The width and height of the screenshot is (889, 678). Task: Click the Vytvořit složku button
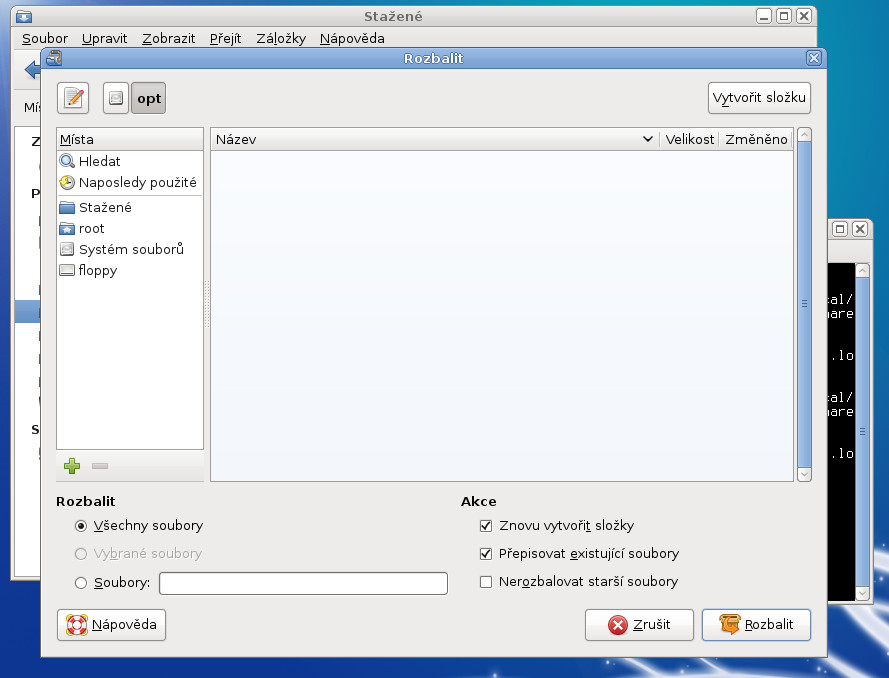(759, 98)
